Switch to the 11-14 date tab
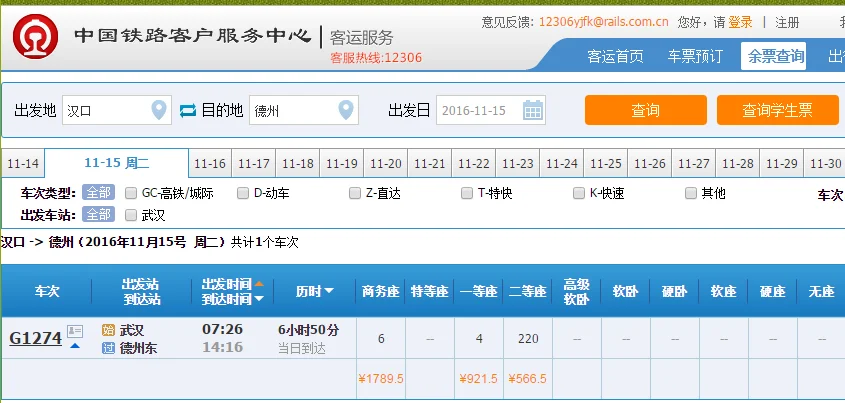This screenshot has width=845, height=403. (23, 163)
